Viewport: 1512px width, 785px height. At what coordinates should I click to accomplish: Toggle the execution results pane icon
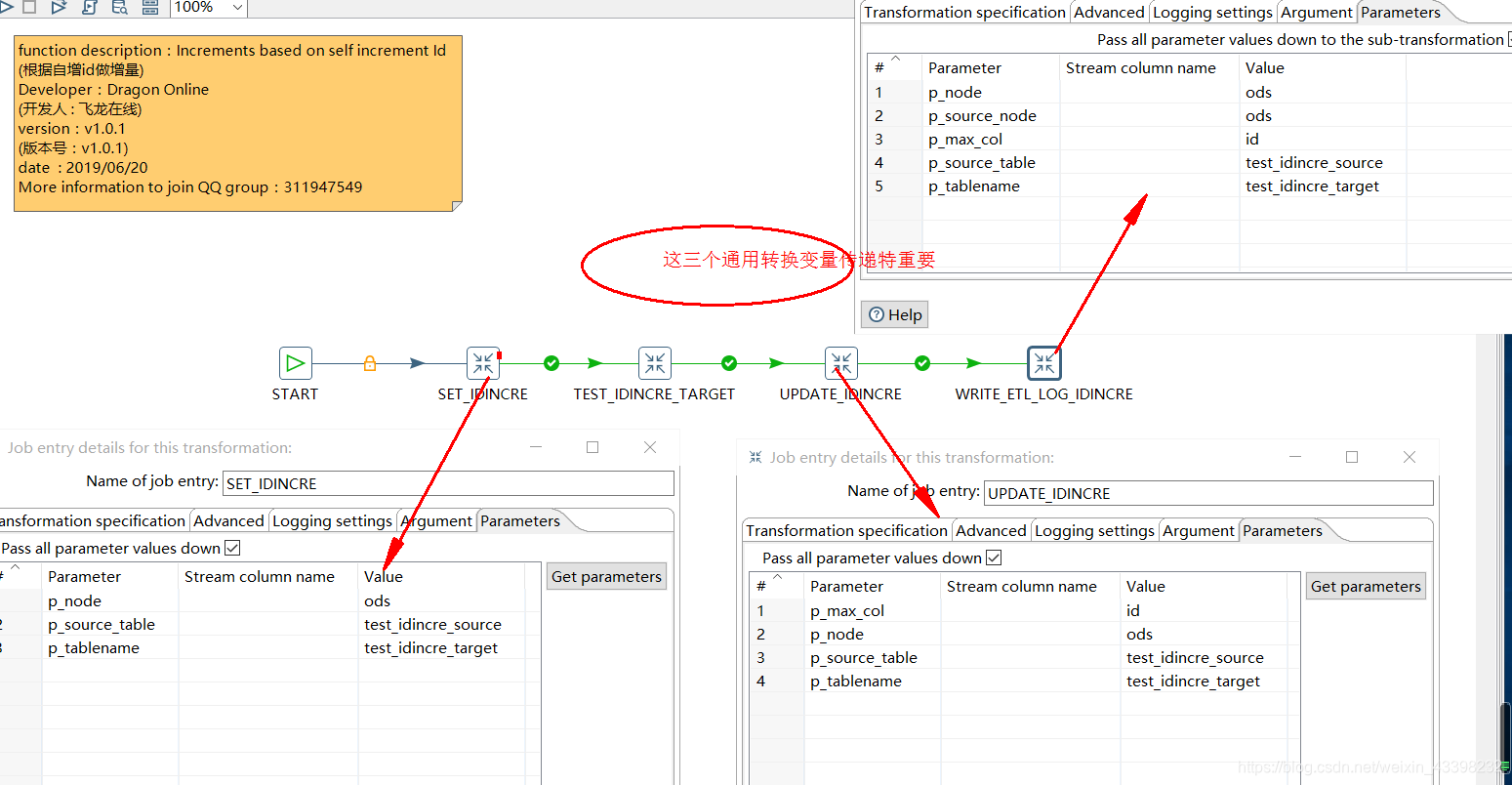pos(150,7)
